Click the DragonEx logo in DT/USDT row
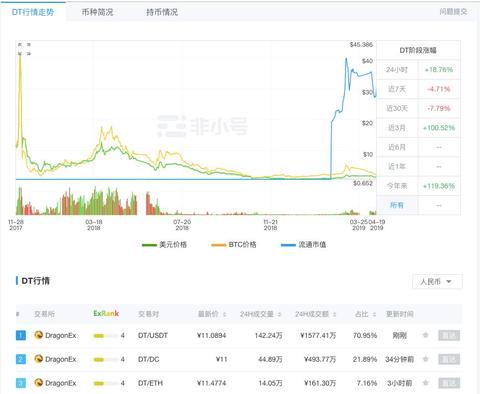 (39, 335)
